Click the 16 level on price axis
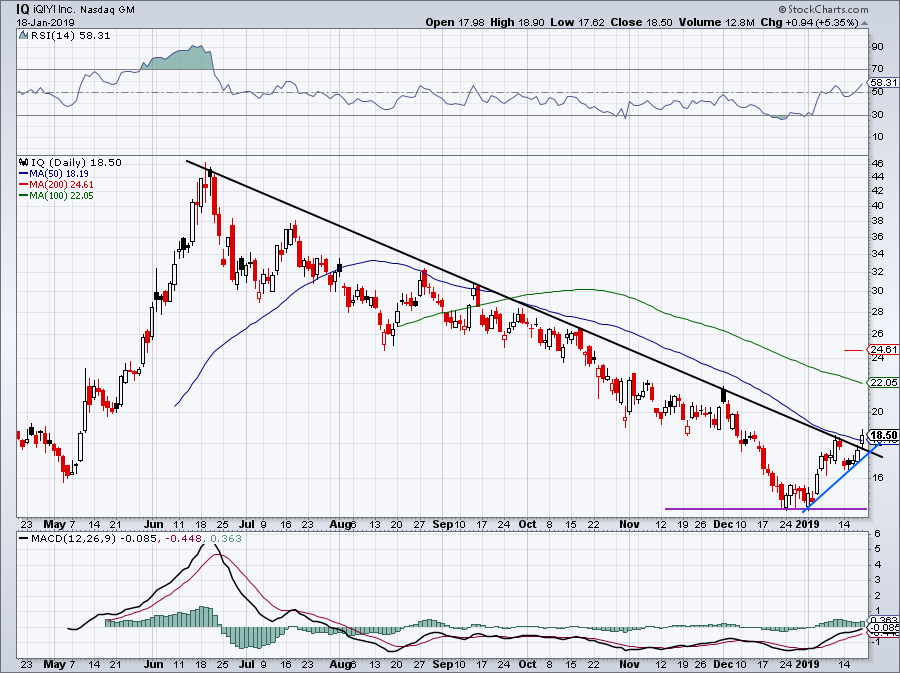 878,477
